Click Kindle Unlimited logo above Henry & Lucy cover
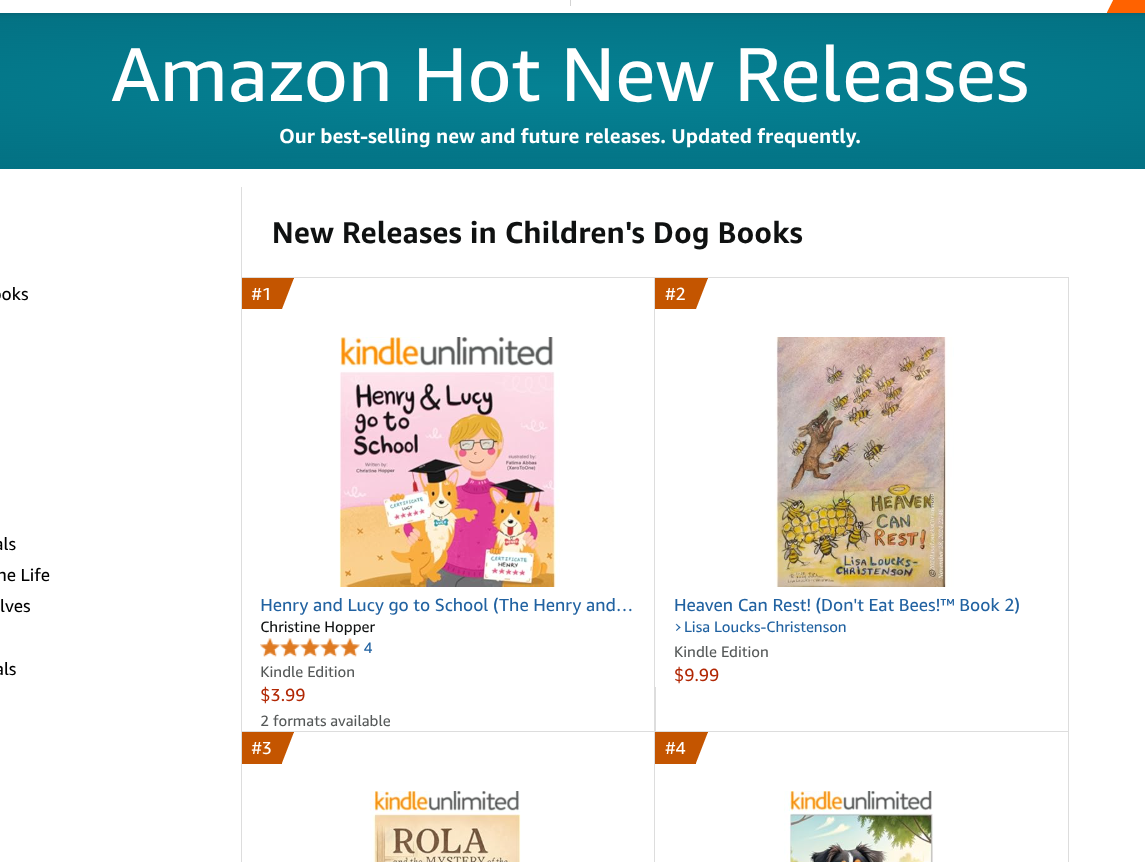The height and width of the screenshot is (862, 1145). [446, 352]
